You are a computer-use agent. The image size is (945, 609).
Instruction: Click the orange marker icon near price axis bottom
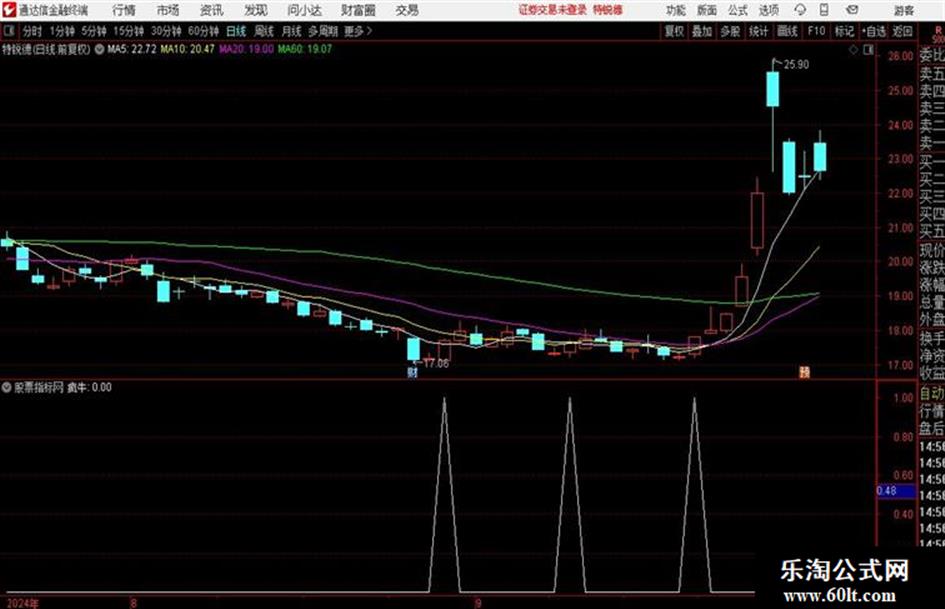tap(805, 372)
